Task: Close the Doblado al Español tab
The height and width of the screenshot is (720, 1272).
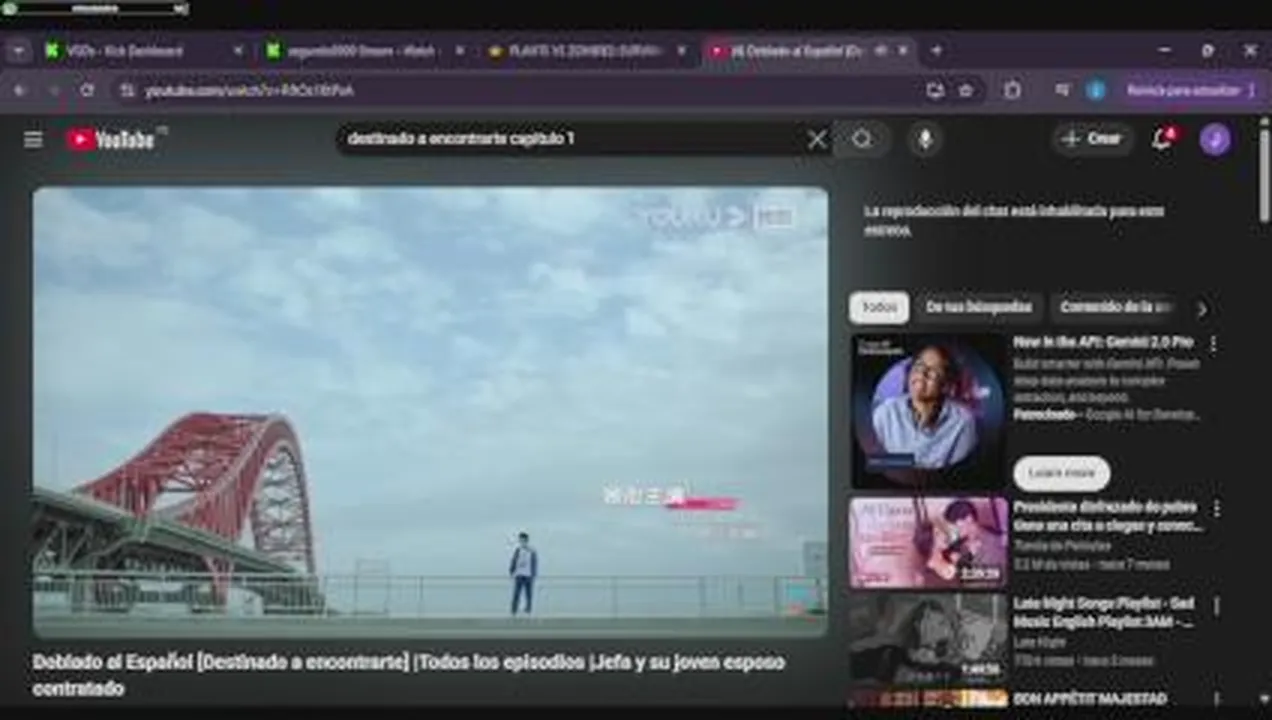Action: click(x=902, y=51)
